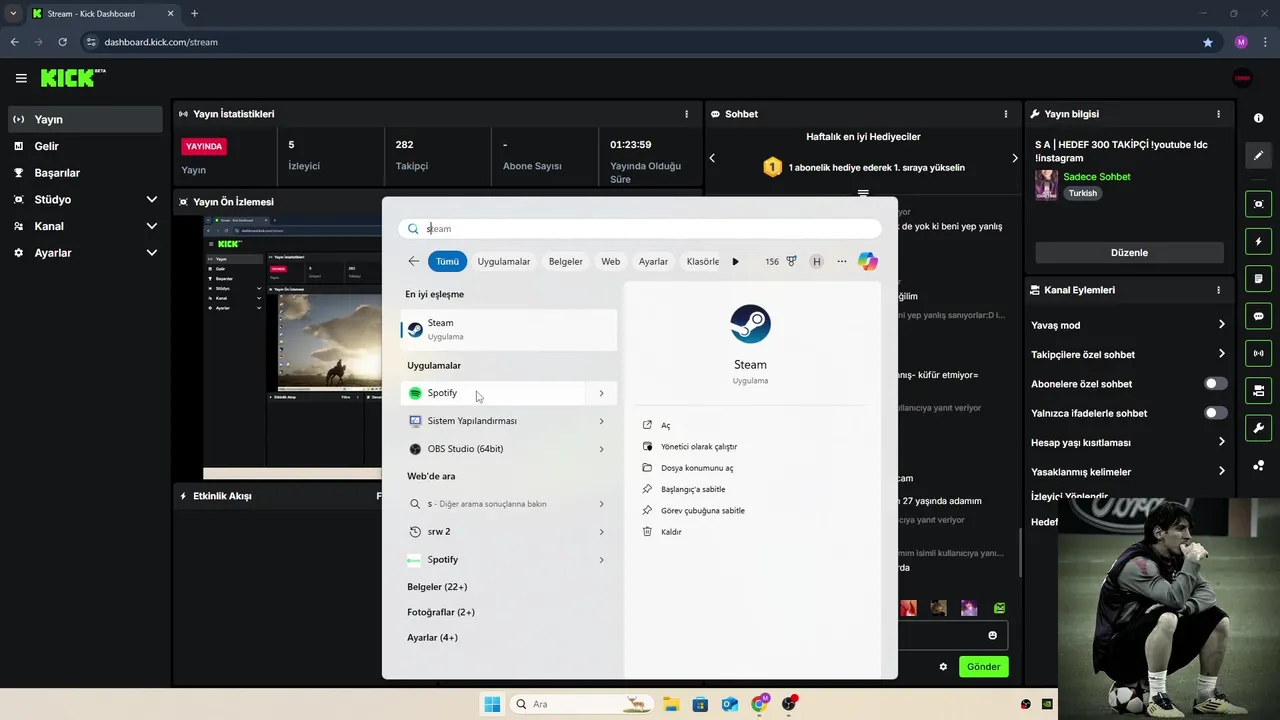Toggle the chat bubble widget icon
1280x720 pixels.
pos(1258,316)
